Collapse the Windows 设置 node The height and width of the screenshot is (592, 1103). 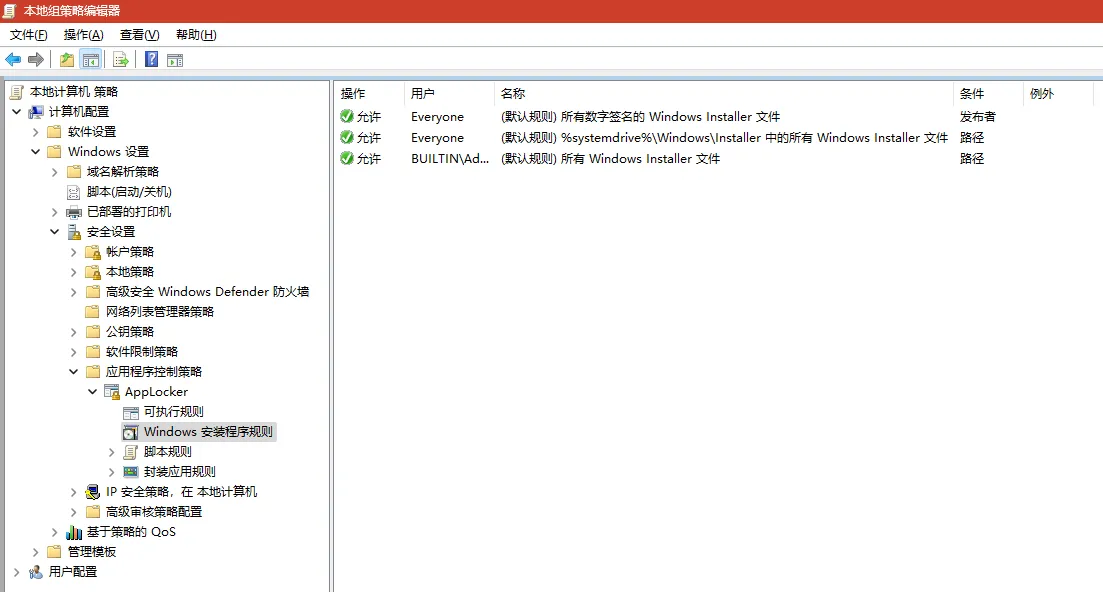click(35, 152)
